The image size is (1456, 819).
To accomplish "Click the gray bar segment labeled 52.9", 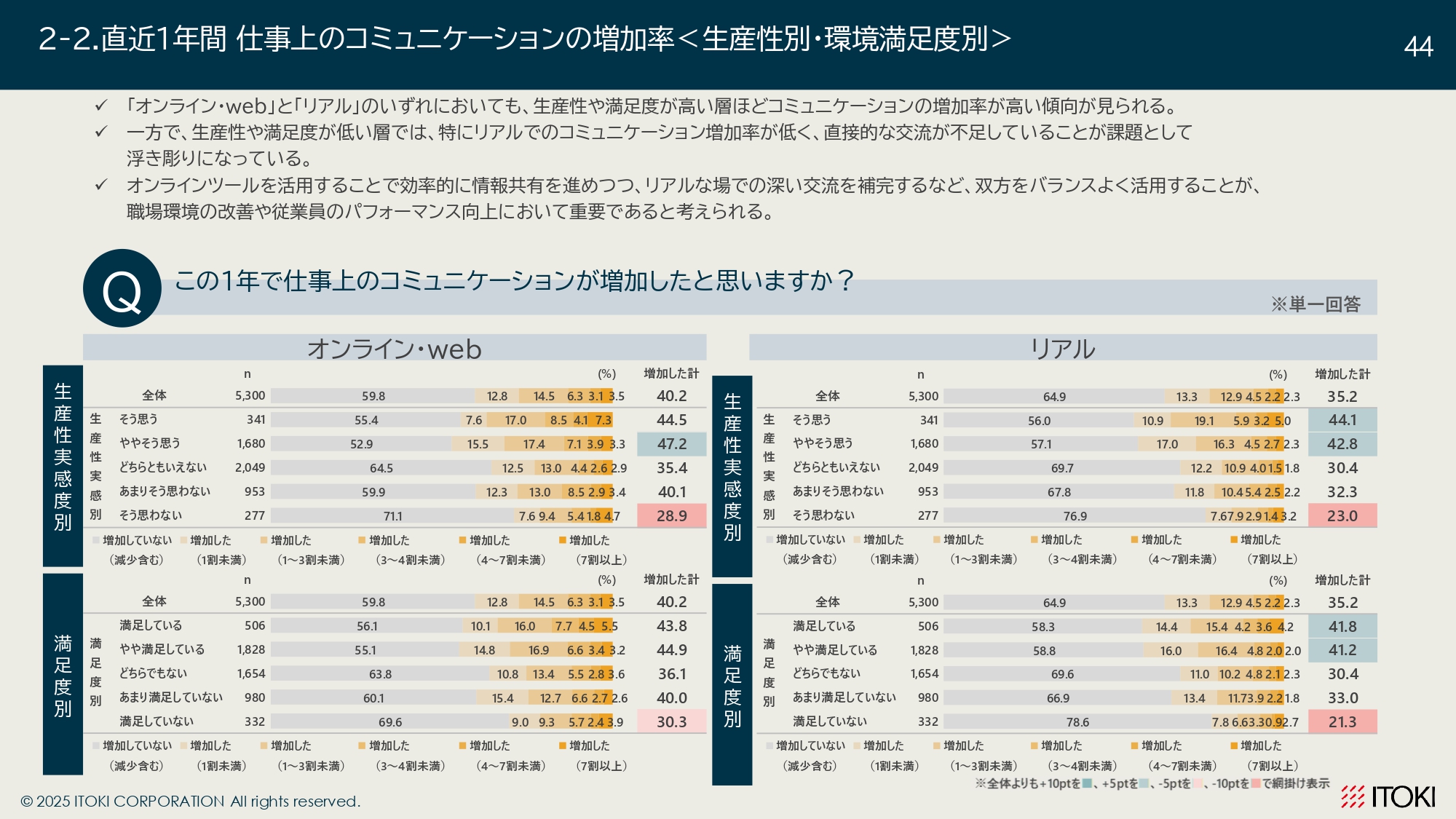I will 361,443.
